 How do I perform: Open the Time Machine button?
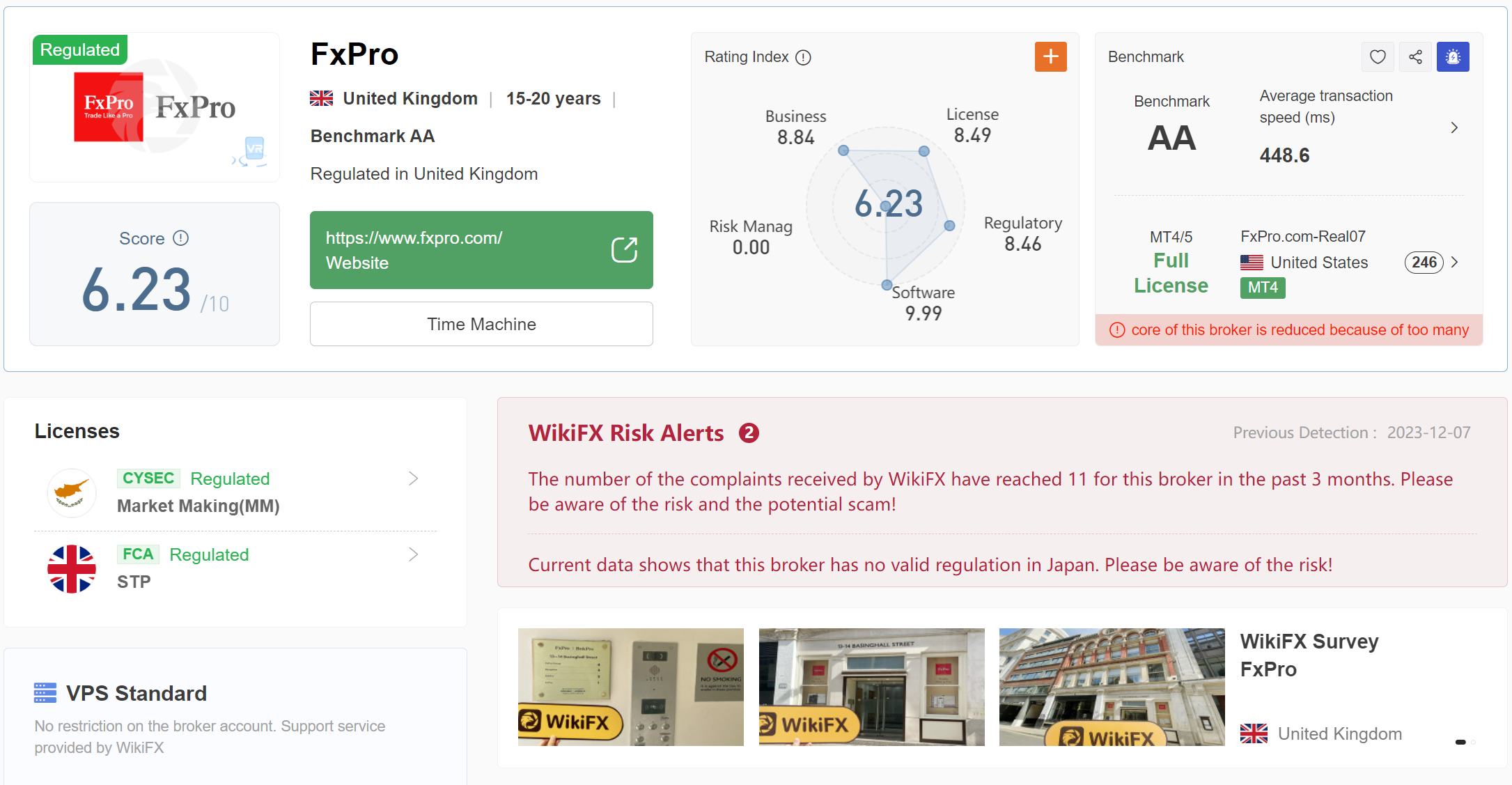(x=481, y=324)
